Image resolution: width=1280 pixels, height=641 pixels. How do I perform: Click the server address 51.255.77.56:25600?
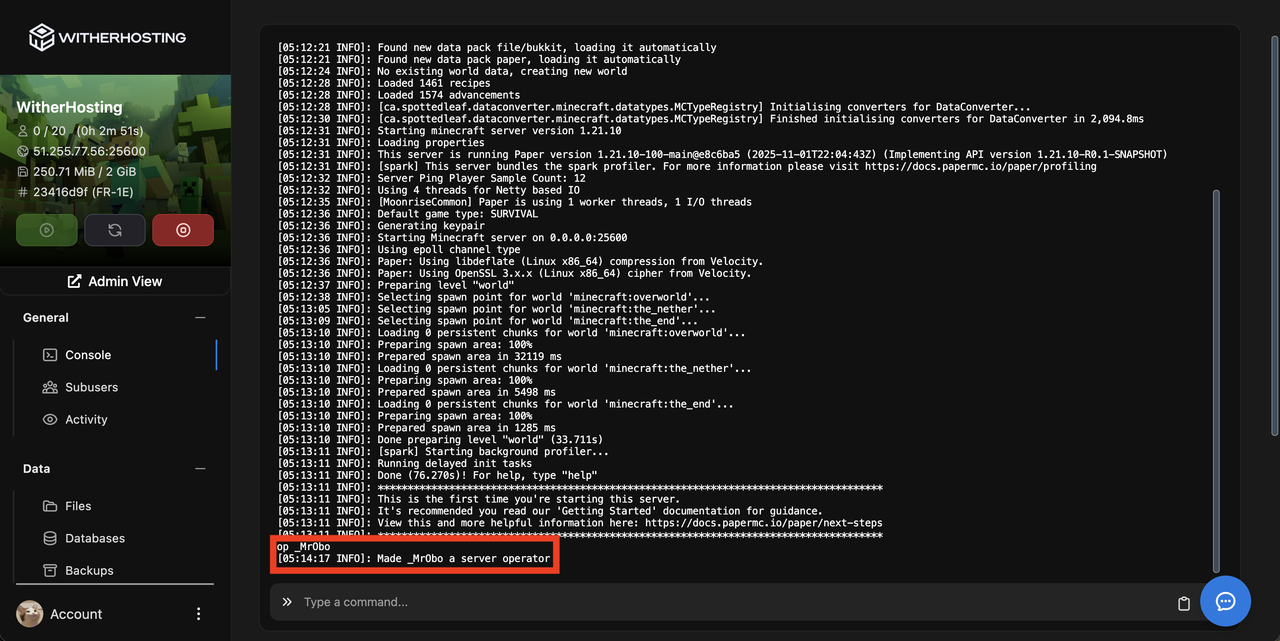pos(89,151)
